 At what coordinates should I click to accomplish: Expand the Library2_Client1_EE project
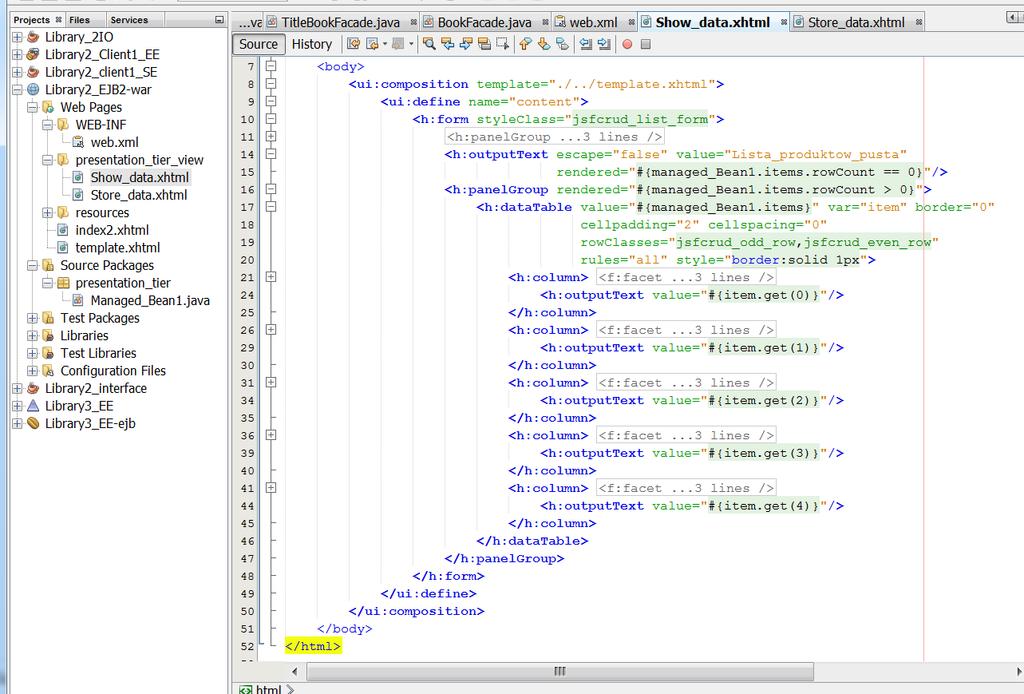(18, 55)
